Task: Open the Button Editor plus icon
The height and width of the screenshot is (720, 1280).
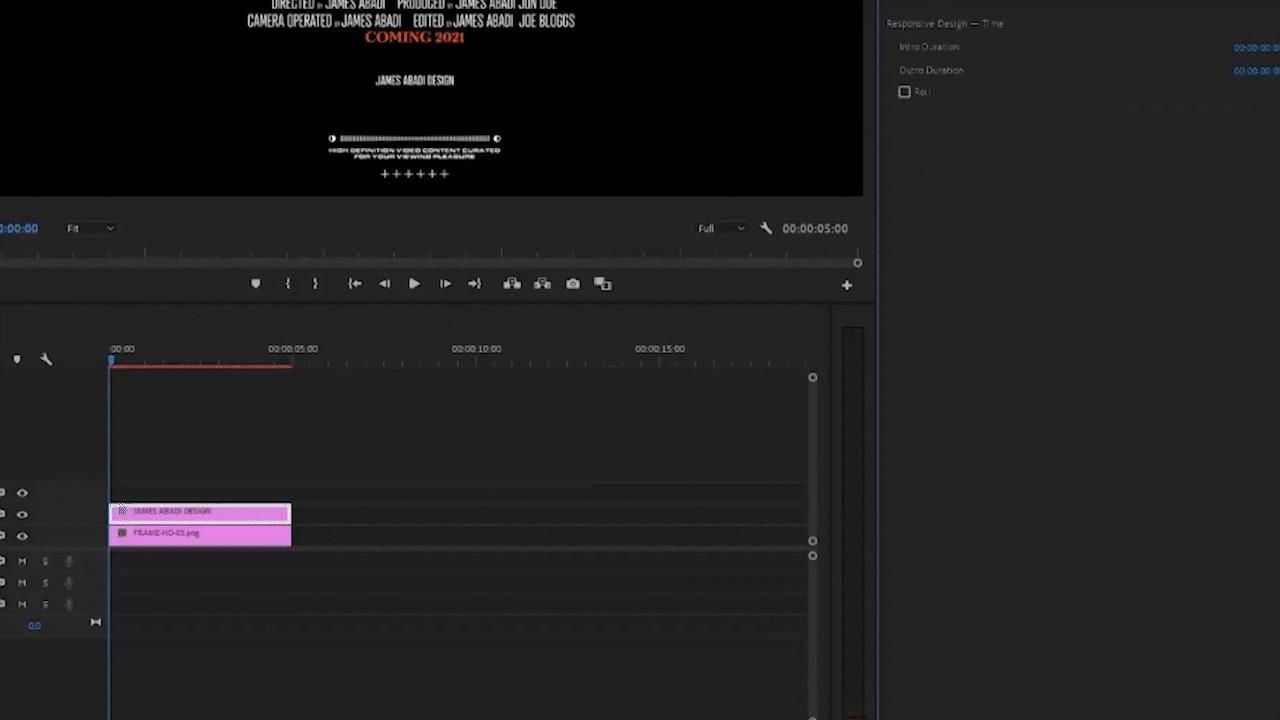Action: (847, 285)
